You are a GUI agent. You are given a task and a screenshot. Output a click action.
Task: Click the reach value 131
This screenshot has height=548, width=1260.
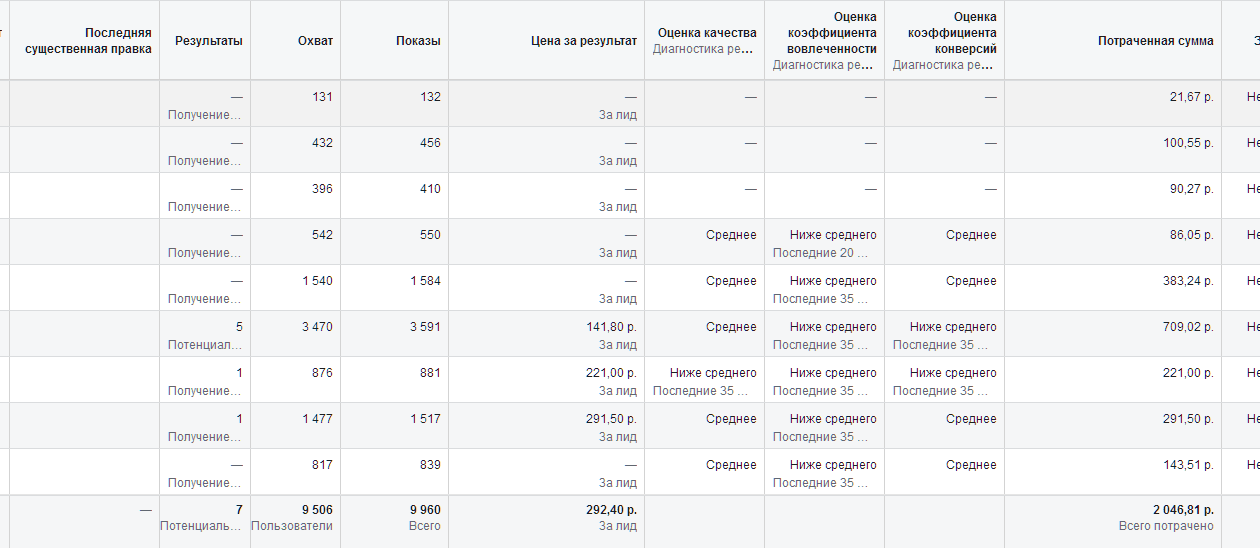pyautogui.click(x=322, y=97)
